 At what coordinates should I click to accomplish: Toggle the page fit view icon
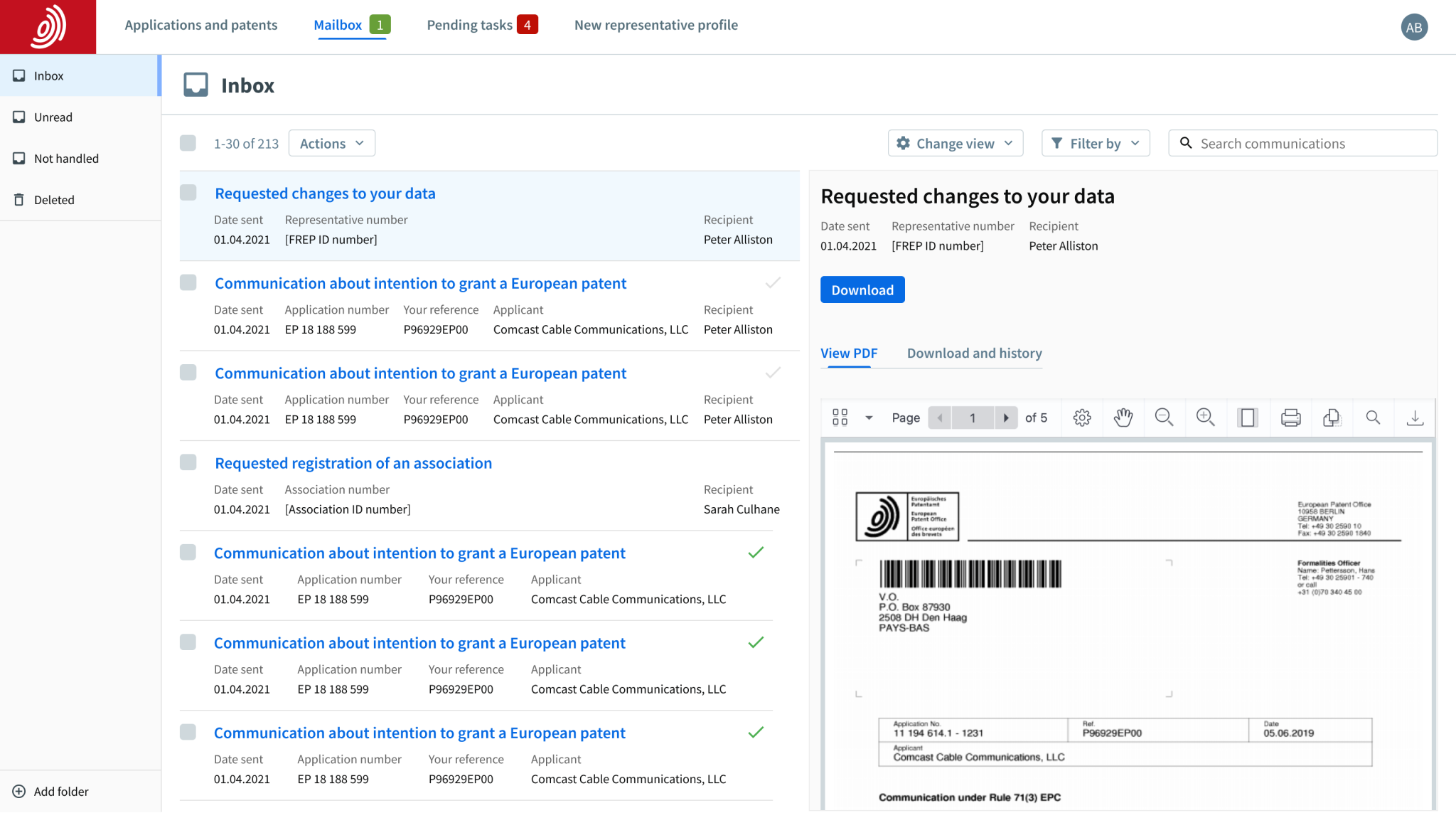[x=1247, y=418]
